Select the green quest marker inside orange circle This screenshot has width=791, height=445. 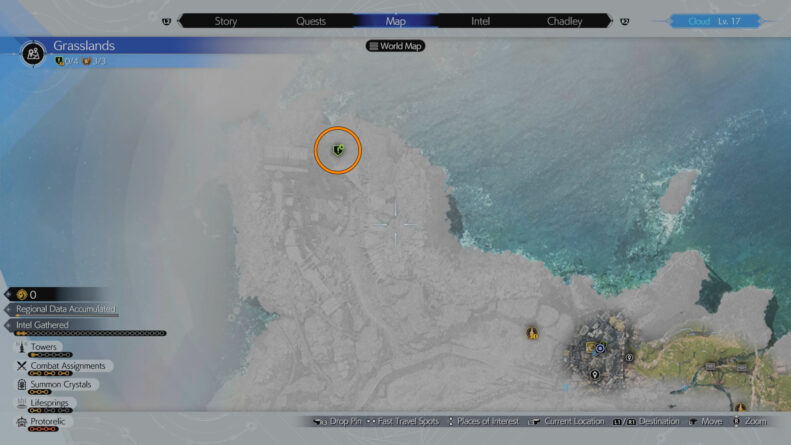click(338, 150)
